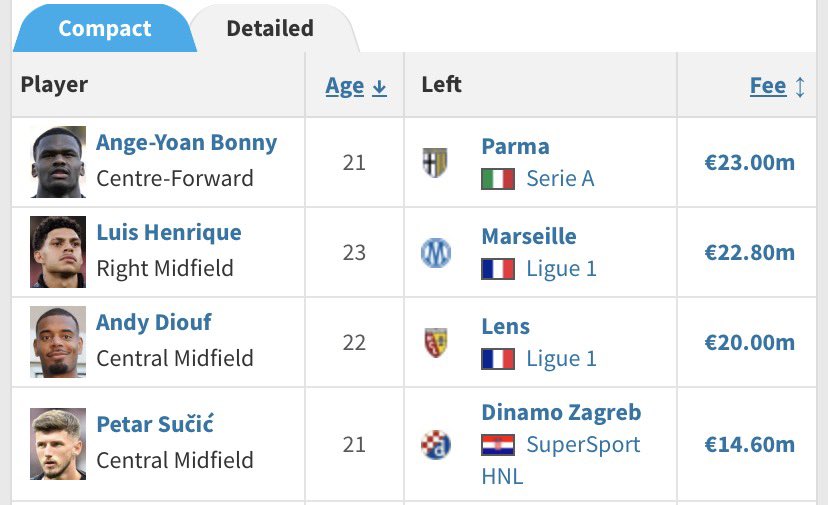Click the Lens club crest icon
The width and height of the screenshot is (828, 505).
pos(435,343)
